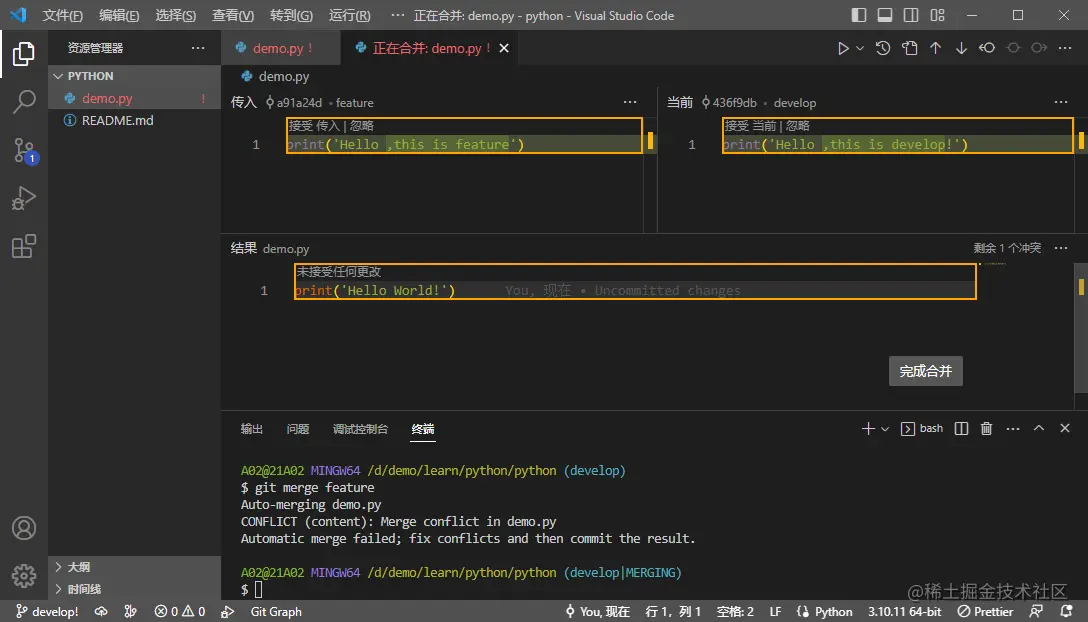Switch to the demo.py editor tab
Viewport: 1088px width, 622px height.
point(281,48)
